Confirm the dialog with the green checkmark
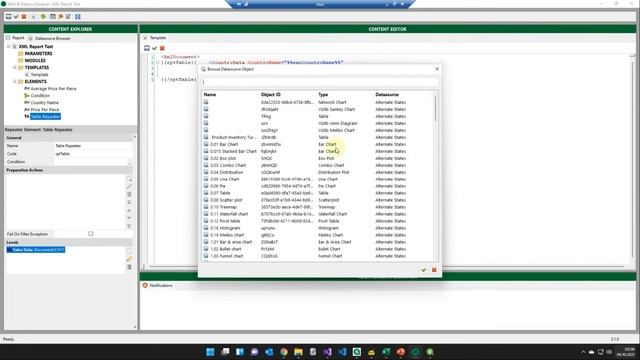The width and height of the screenshot is (640, 360). [424, 270]
